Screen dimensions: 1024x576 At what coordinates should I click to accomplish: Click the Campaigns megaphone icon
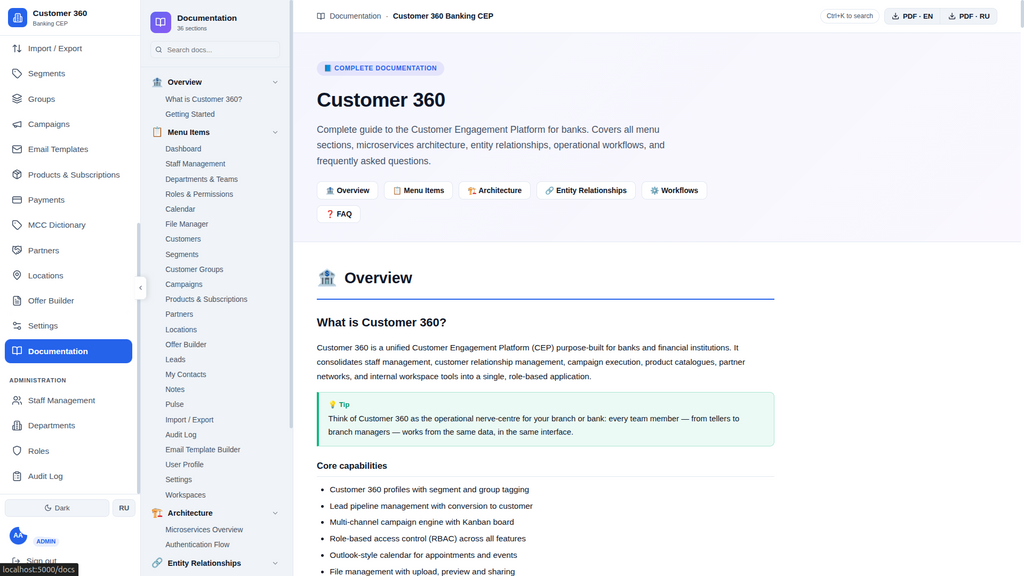click(17, 124)
